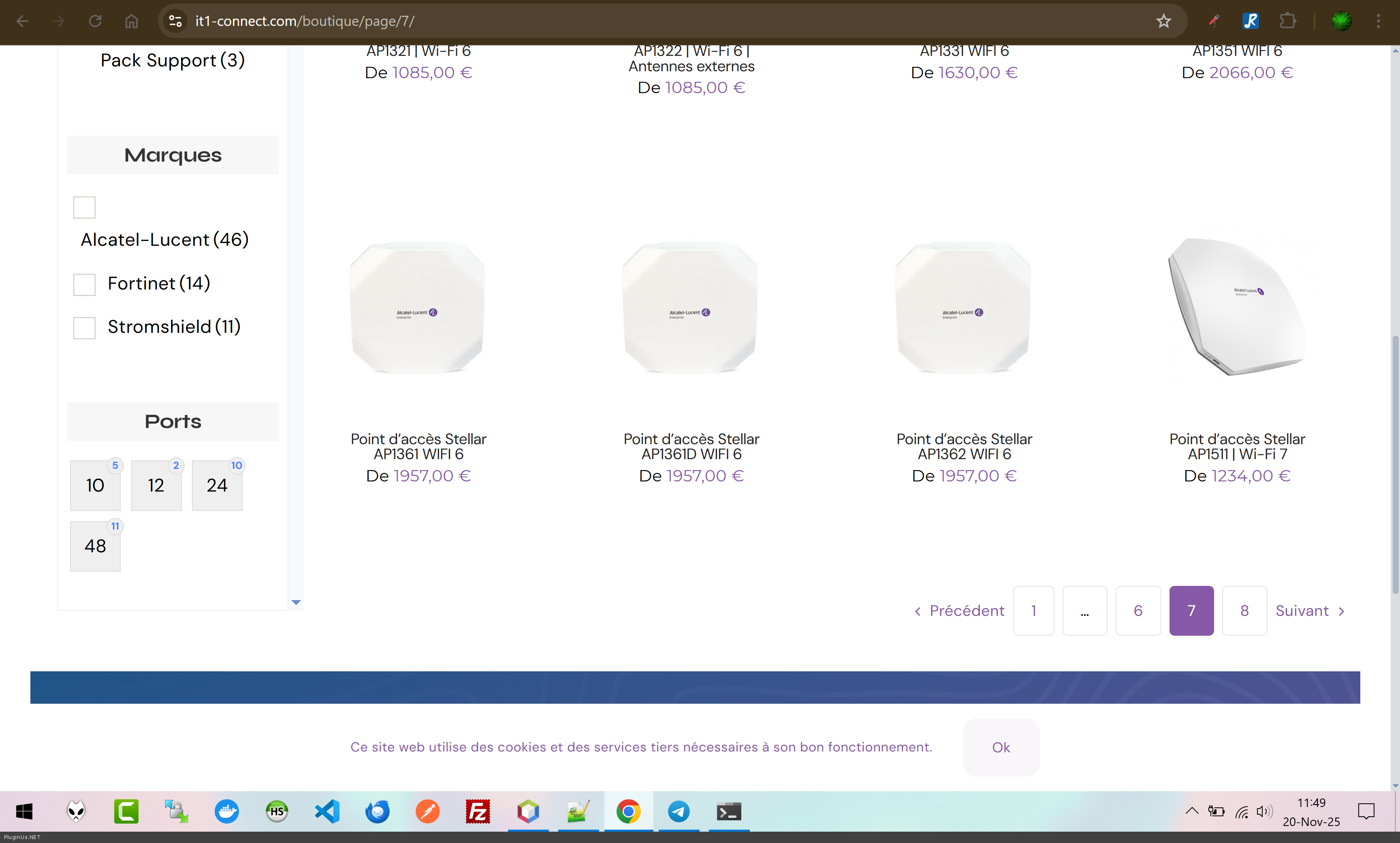
Task: Enable the Fortinet brand checkbox
Action: coord(84,284)
